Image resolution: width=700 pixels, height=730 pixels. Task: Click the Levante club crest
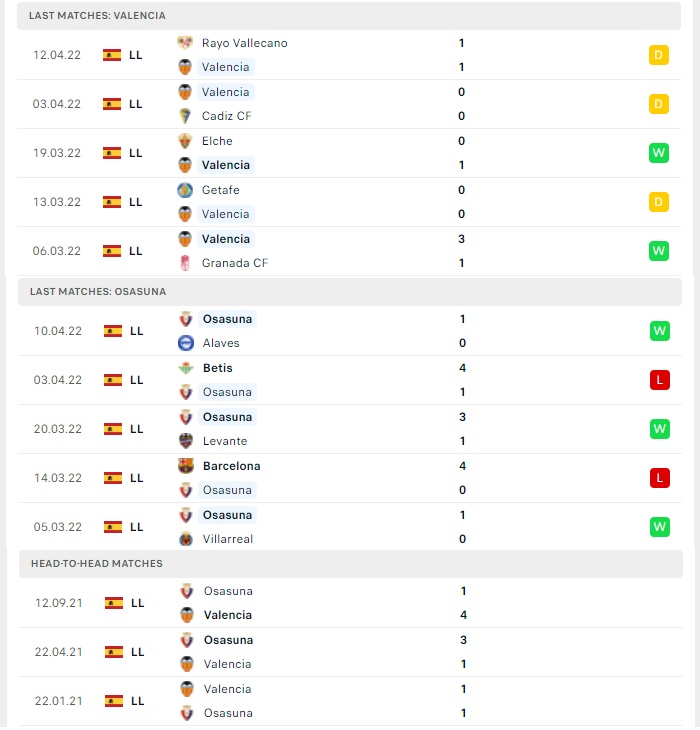click(x=186, y=441)
